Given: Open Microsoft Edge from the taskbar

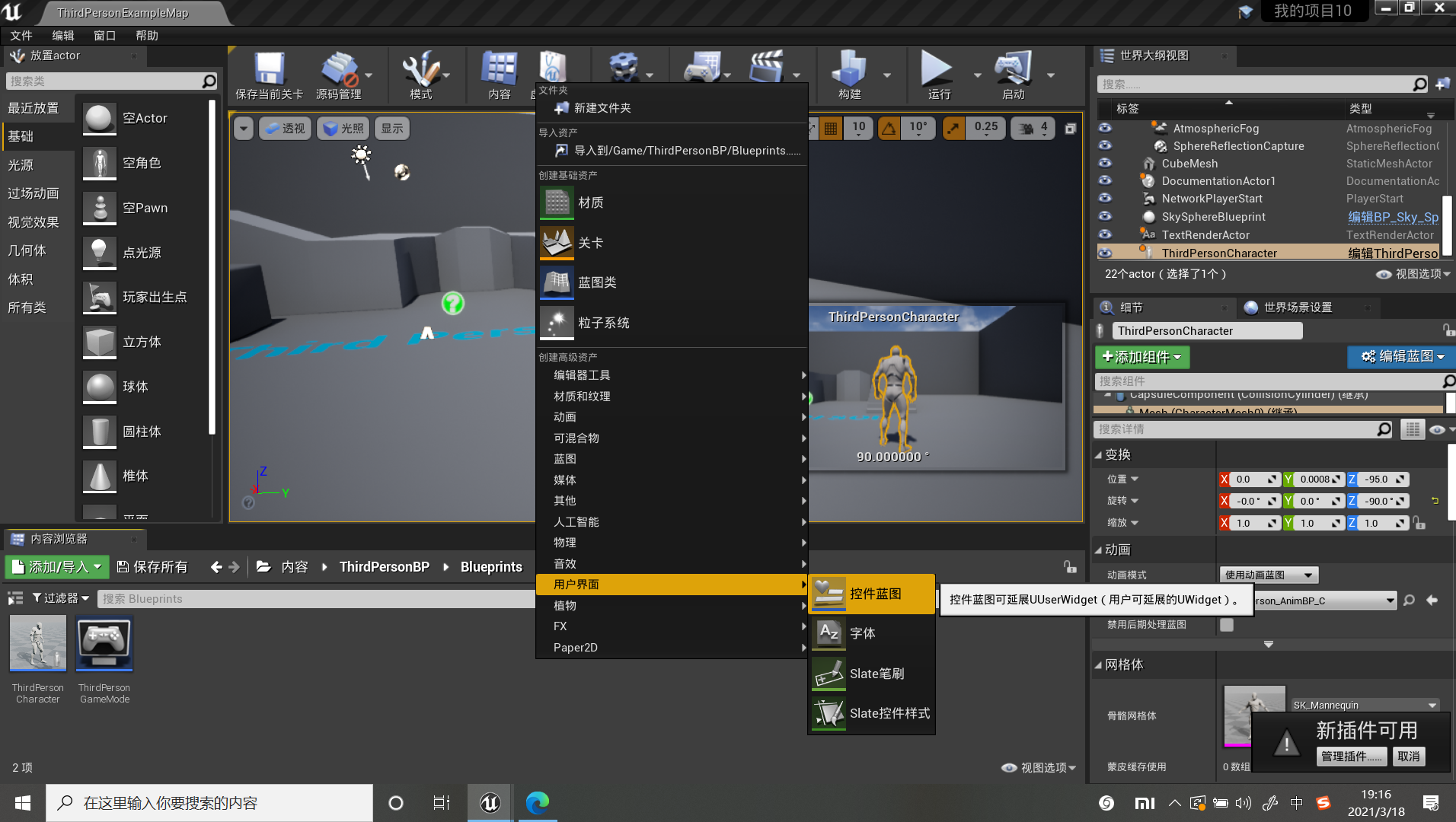Looking at the screenshot, I should click(x=537, y=803).
